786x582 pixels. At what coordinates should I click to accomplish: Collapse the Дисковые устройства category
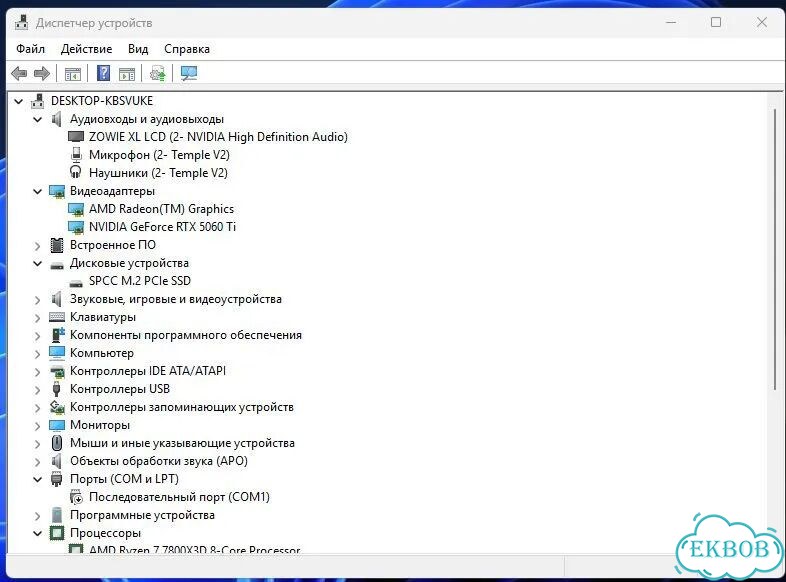click(x=38, y=264)
